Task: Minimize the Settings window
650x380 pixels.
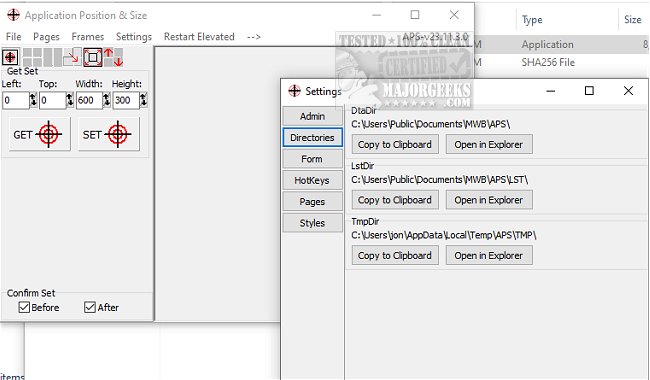Action: (x=551, y=91)
